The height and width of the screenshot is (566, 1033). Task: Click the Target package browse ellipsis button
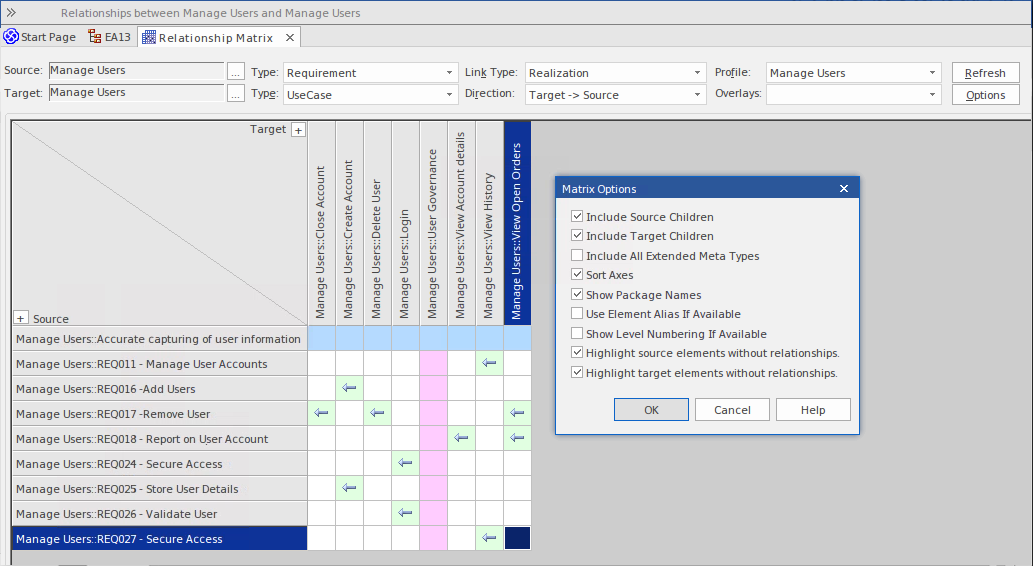(235, 93)
